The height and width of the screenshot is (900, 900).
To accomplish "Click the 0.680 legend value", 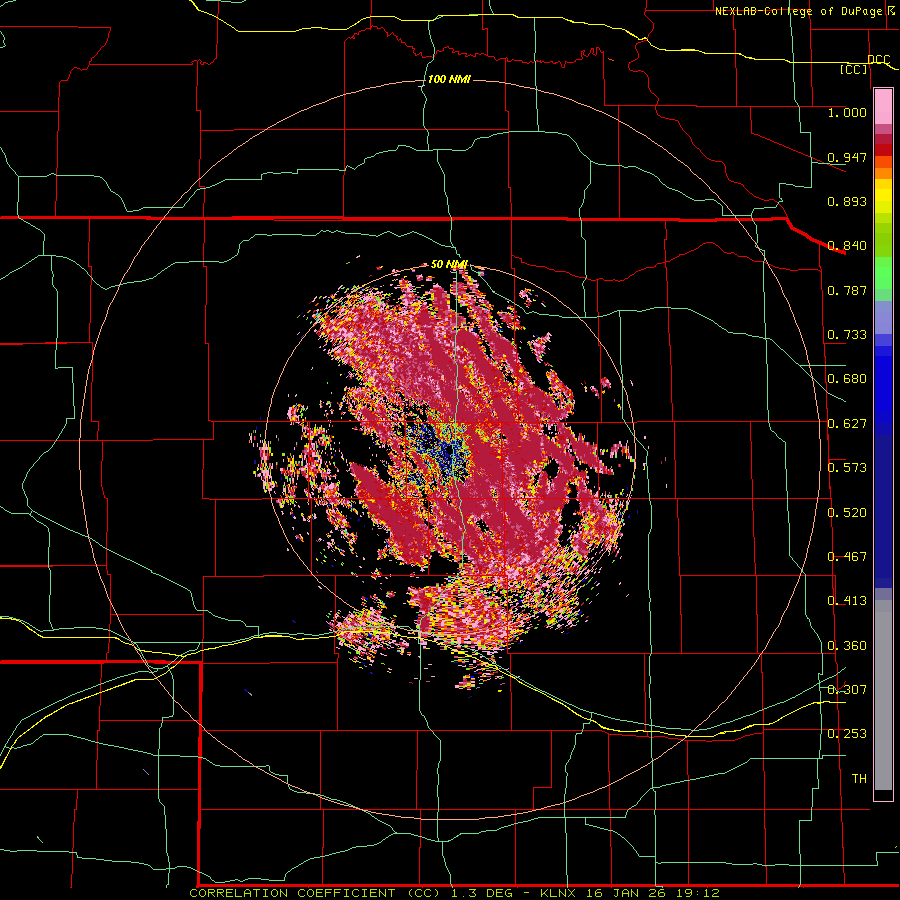I will click(847, 379).
